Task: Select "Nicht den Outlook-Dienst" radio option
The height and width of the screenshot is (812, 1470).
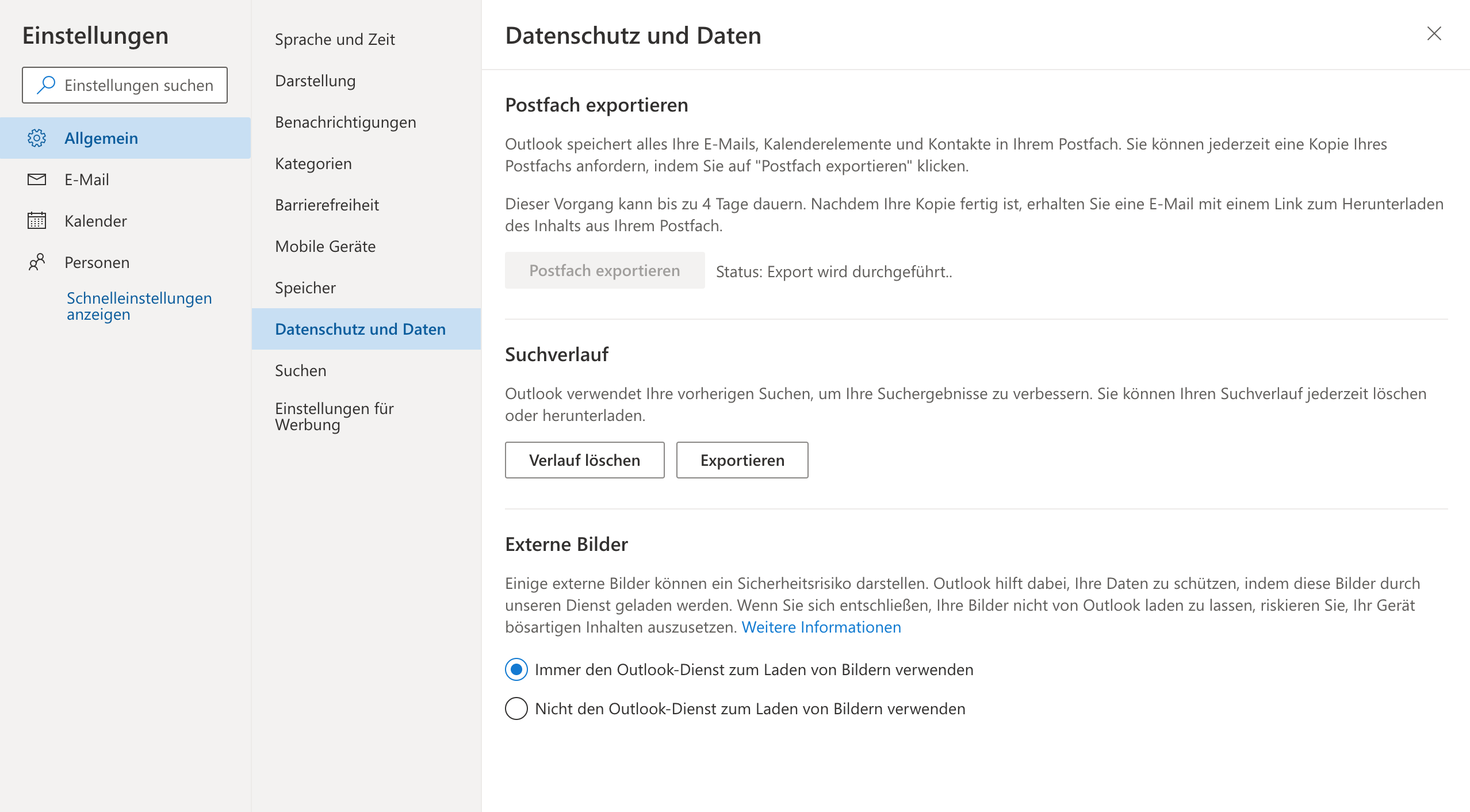Action: 516,708
